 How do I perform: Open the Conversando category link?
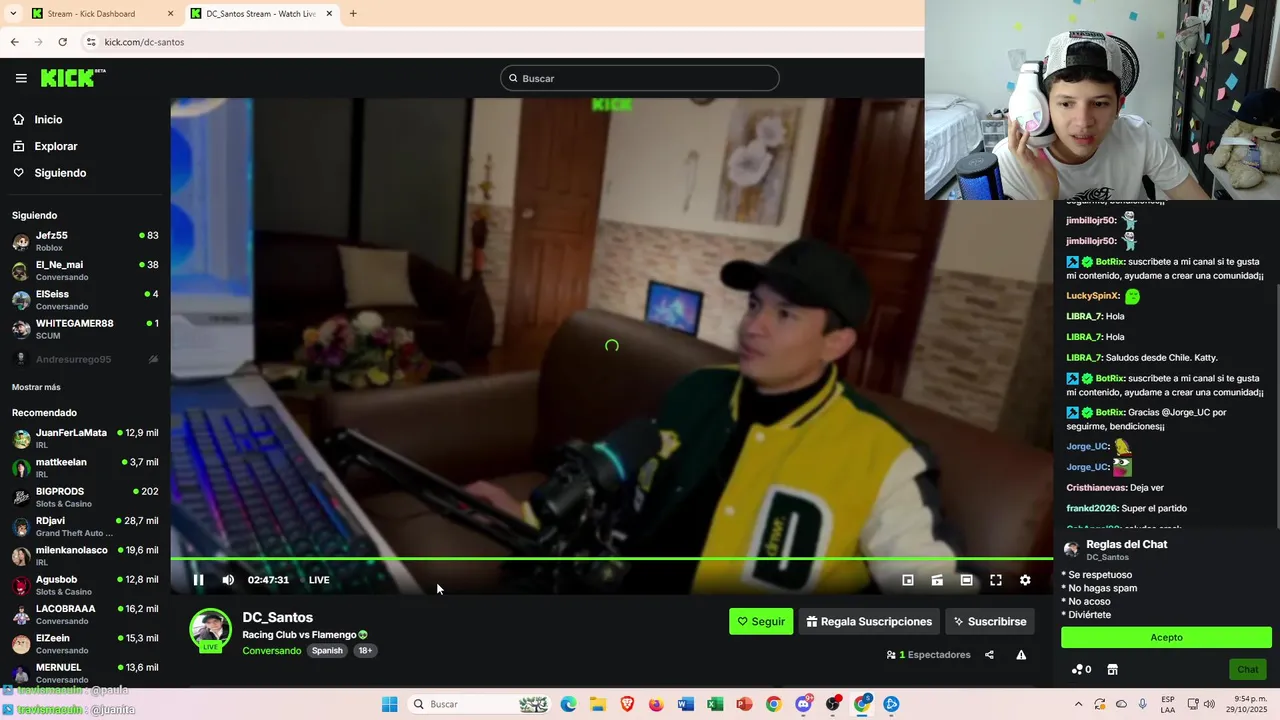point(271,651)
